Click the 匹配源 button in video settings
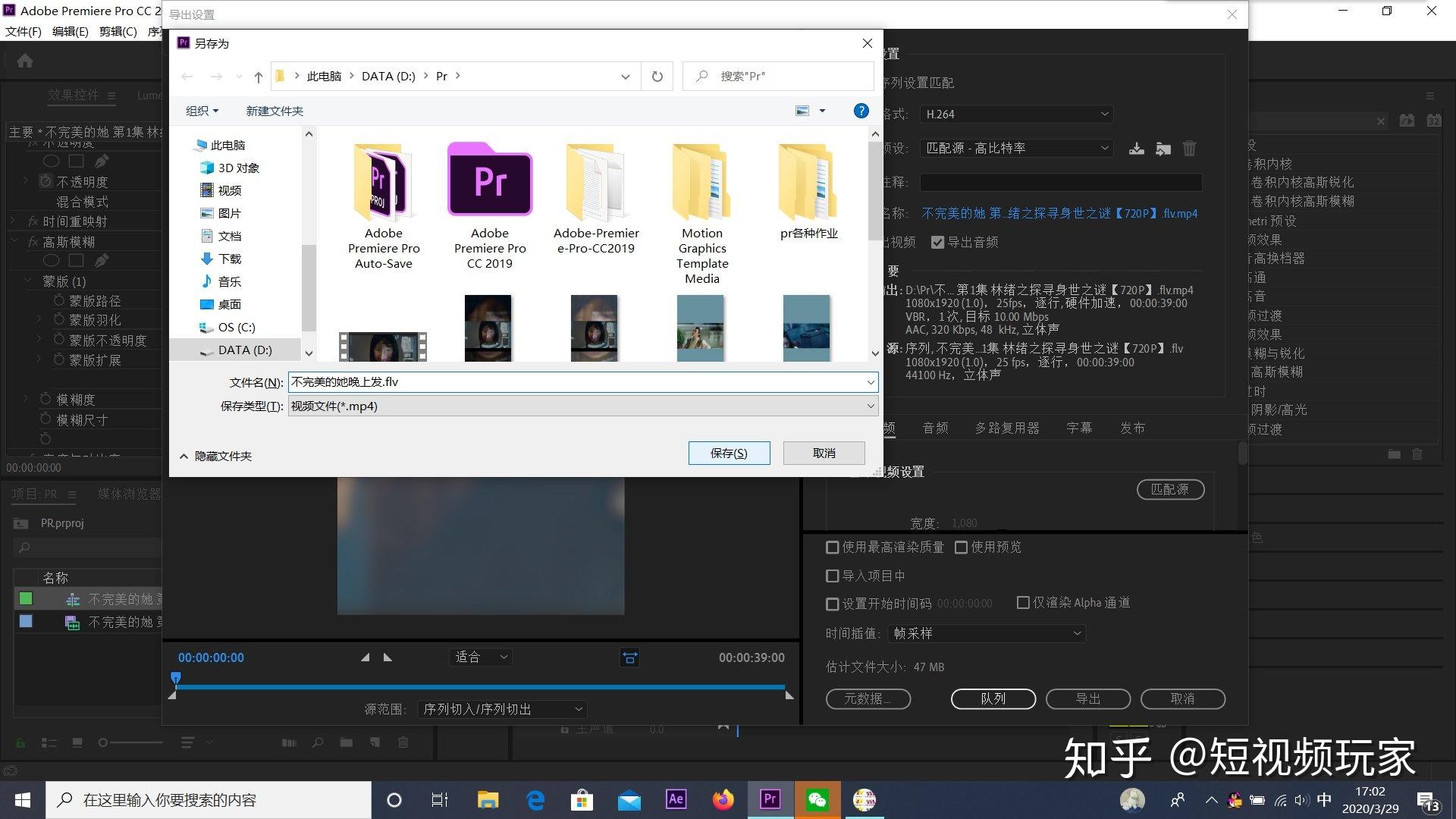Viewport: 1456px width, 819px height. [1170, 490]
